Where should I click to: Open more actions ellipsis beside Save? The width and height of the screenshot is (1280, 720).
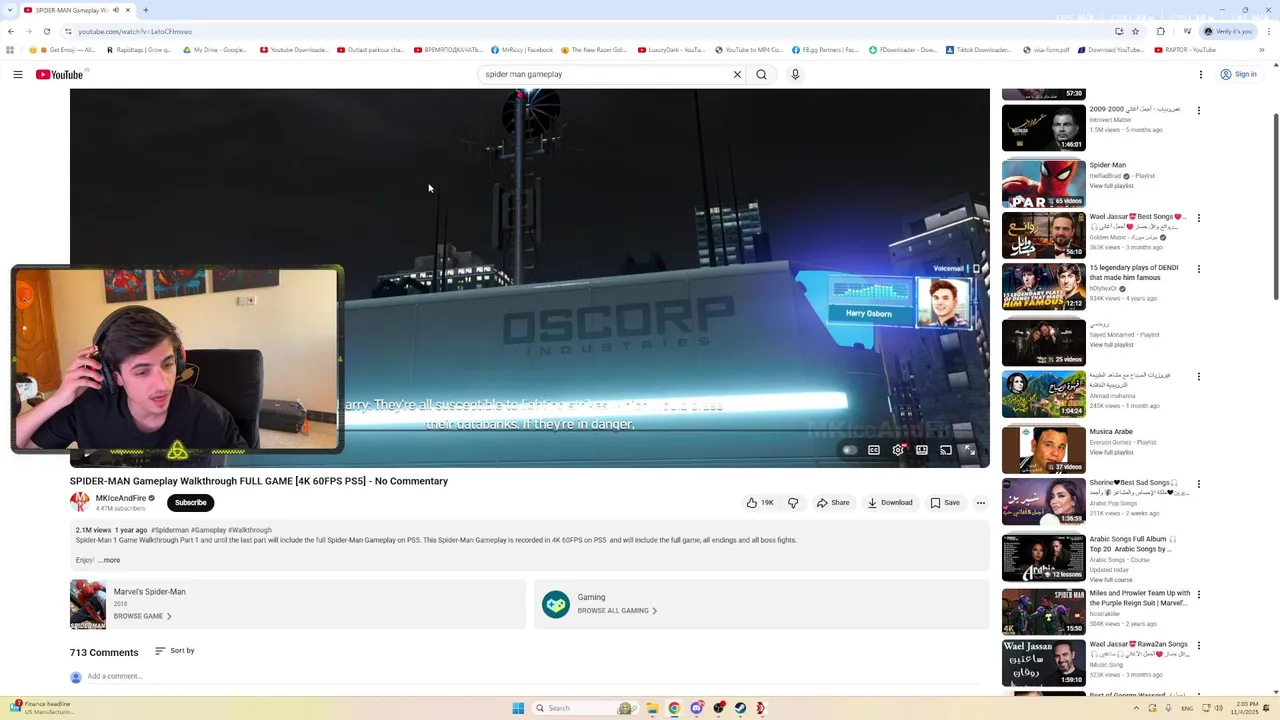pyautogui.click(x=981, y=503)
